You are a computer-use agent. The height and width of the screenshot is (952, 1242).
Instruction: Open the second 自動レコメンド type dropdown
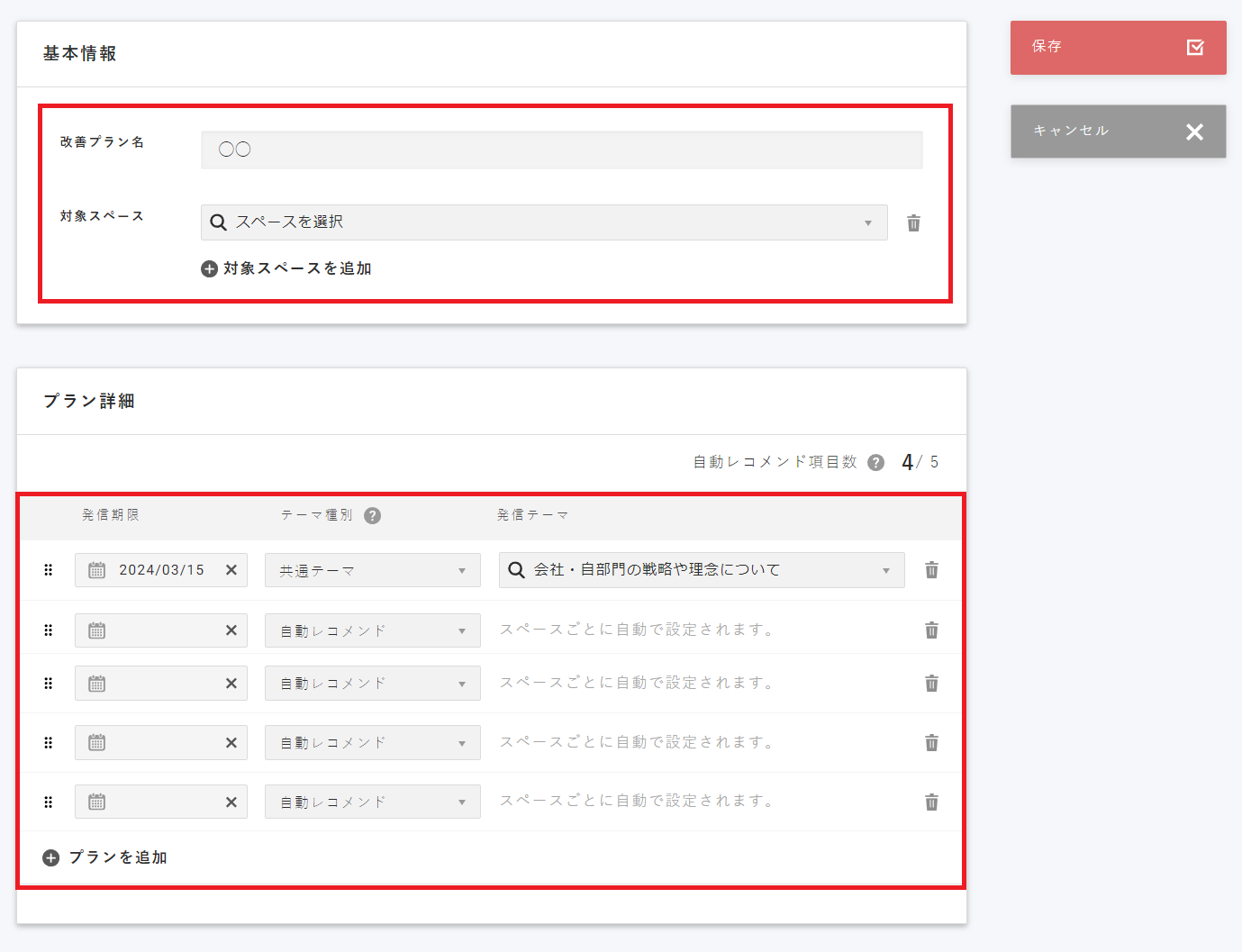(x=372, y=684)
